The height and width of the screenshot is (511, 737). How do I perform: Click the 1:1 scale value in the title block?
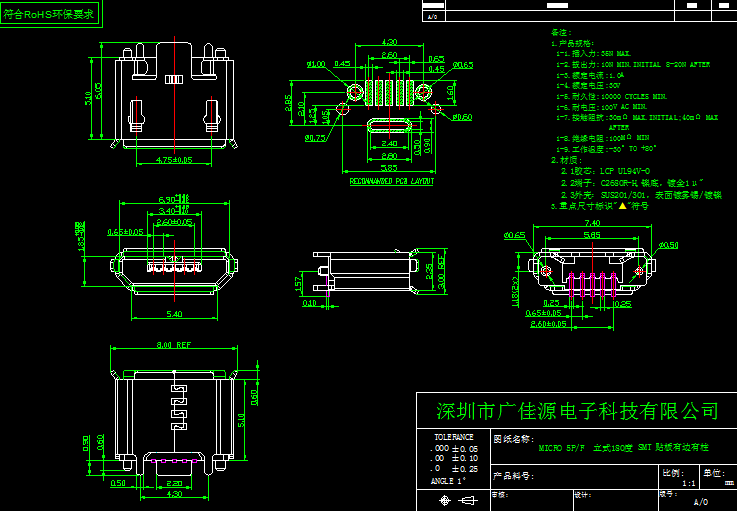point(688,482)
